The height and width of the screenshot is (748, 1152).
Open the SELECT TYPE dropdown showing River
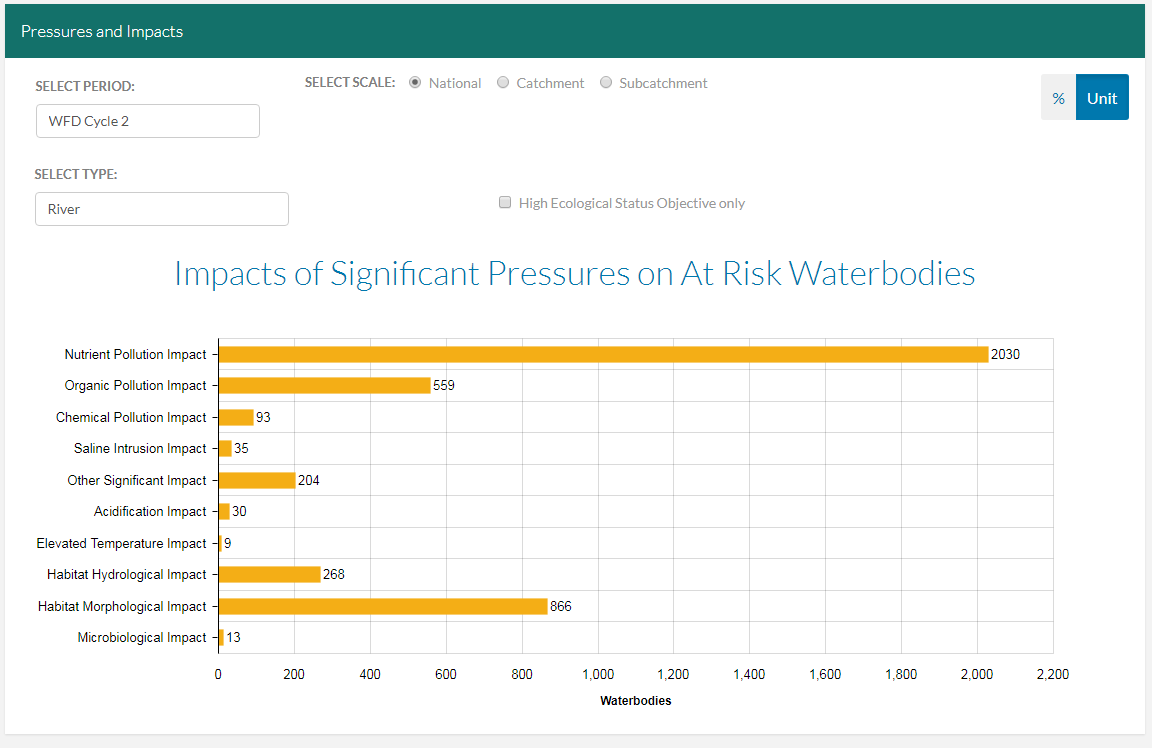pos(161,209)
